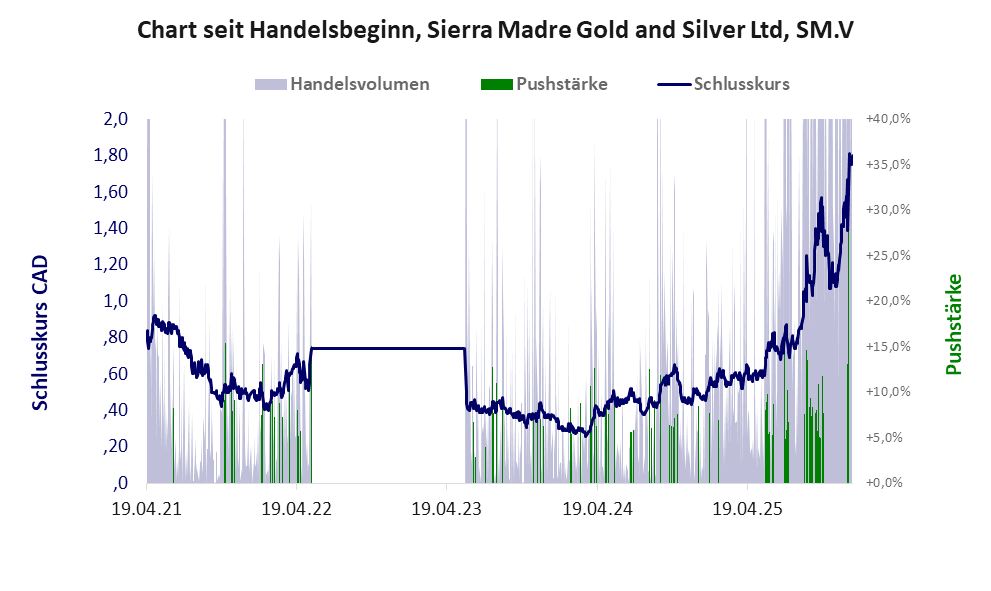Screen dimensions: 991x591
Task: Click the +40,0% tick on the right axis
Action: coord(888,119)
